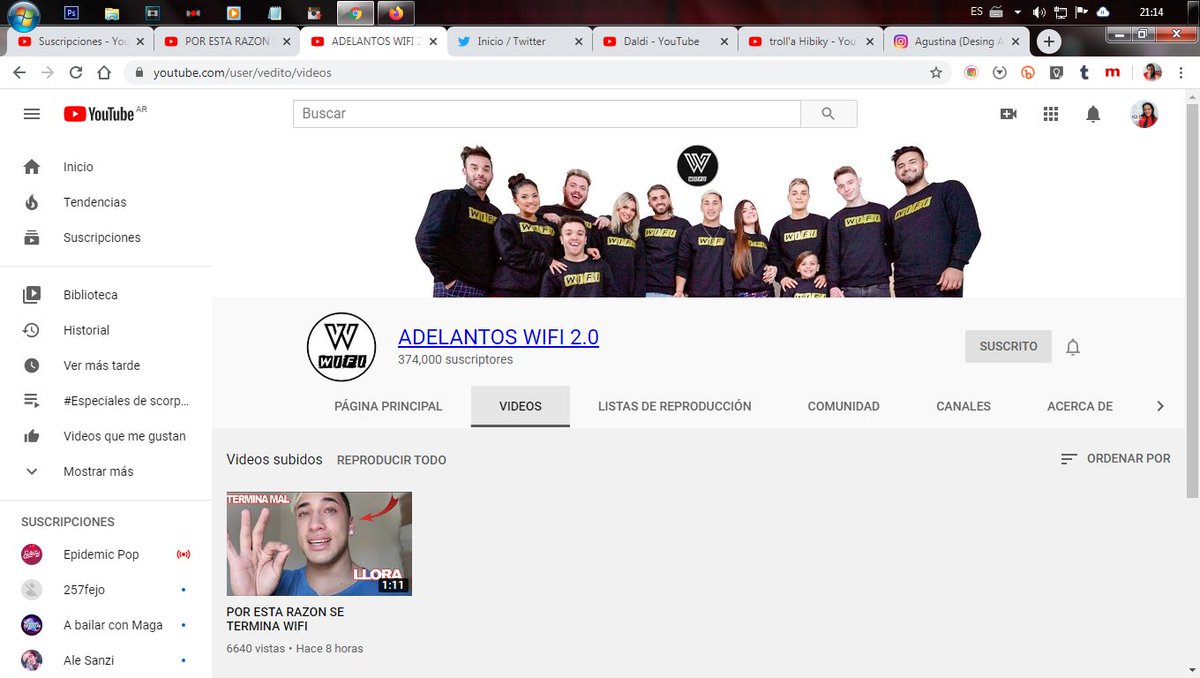Click the page vertical scrollbar

pos(1192,300)
